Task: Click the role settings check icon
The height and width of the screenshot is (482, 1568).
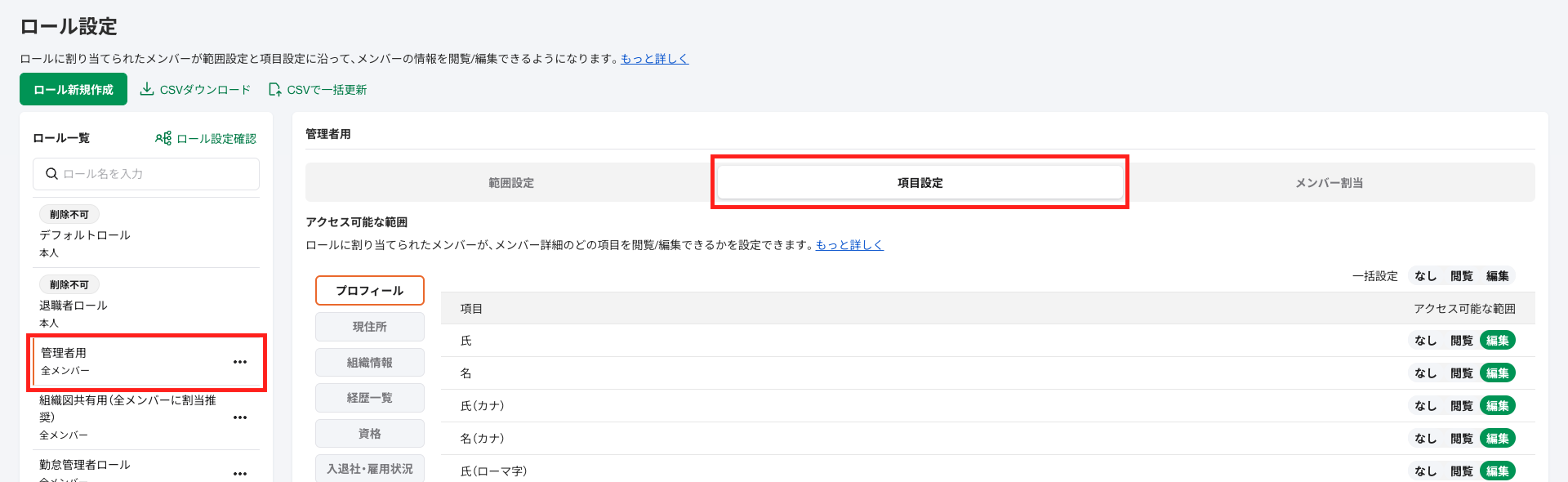Action: [x=163, y=138]
